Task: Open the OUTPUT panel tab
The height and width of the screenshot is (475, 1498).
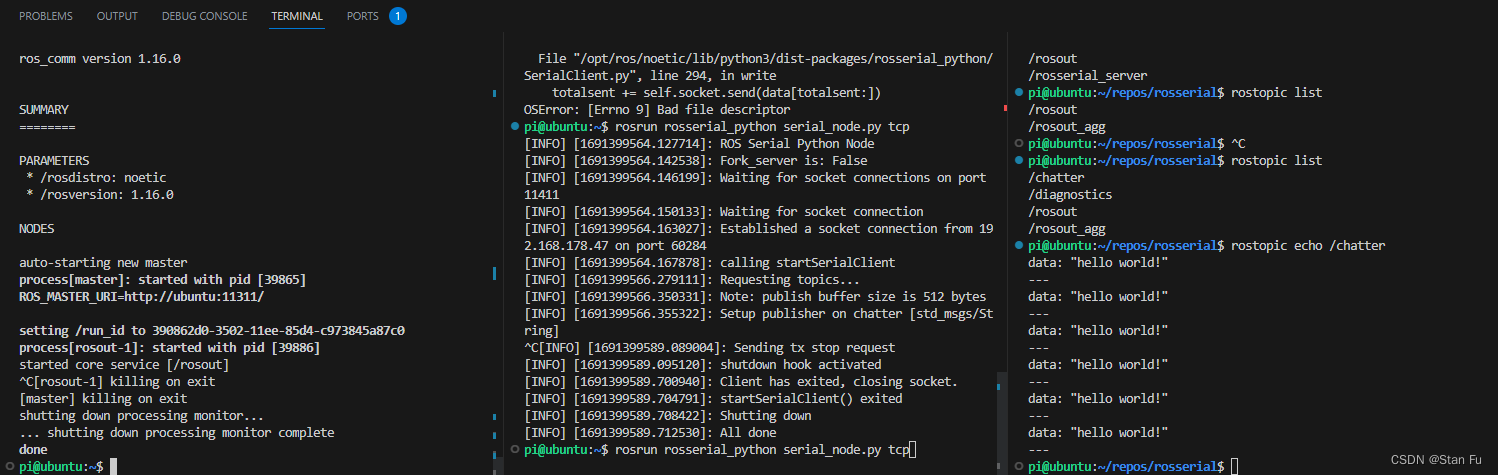Action: pyautogui.click(x=118, y=17)
